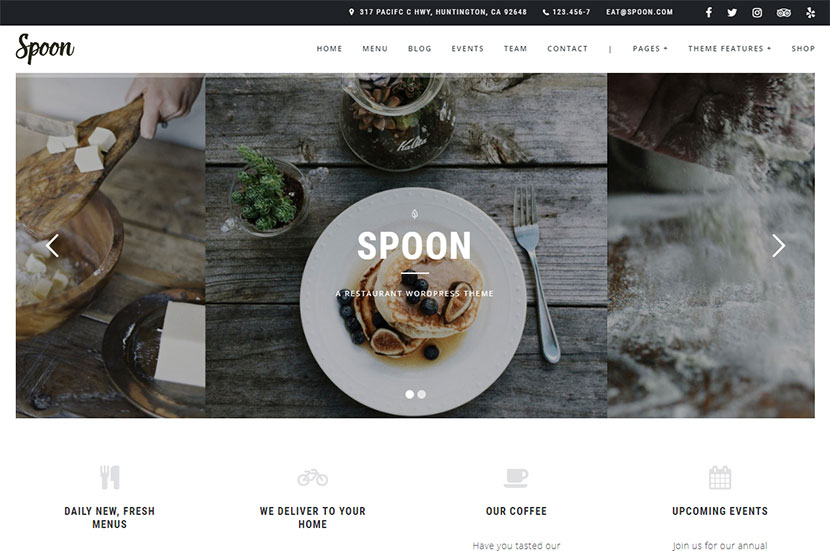Expand the Theme Features dropdown menu
This screenshot has width=830, height=551.
729,48
